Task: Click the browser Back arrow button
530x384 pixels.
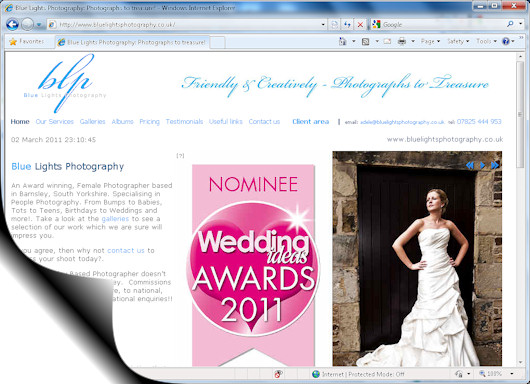Action: click(x=13, y=24)
